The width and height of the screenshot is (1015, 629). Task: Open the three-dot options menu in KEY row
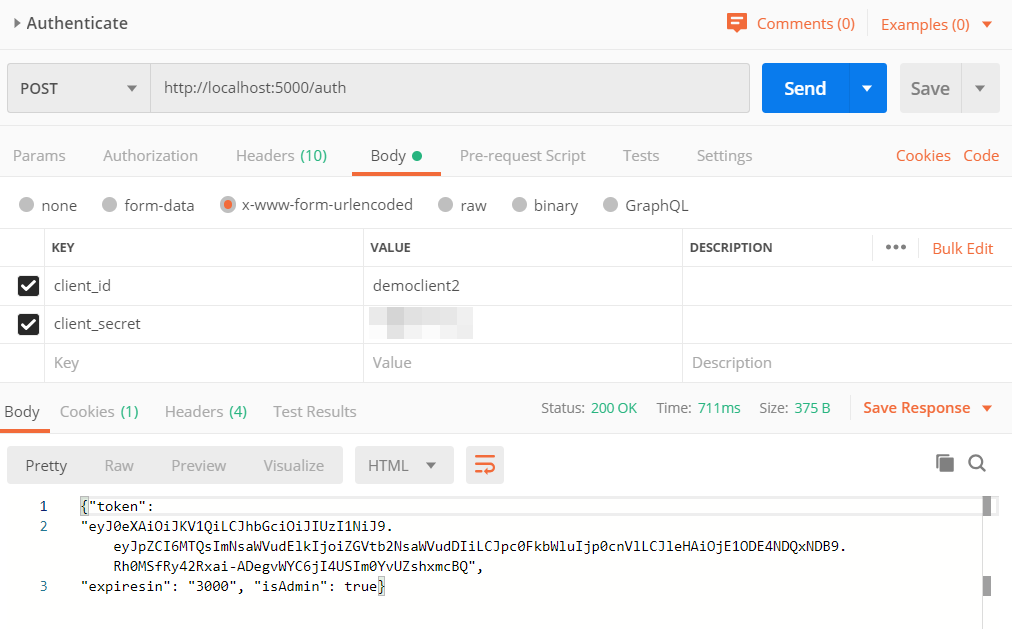click(895, 247)
